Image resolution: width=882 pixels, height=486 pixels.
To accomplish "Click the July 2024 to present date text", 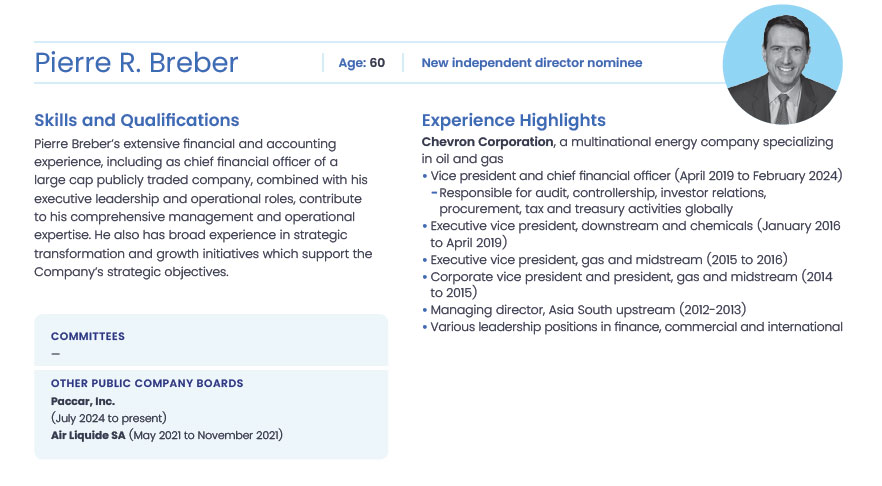I will [108, 418].
